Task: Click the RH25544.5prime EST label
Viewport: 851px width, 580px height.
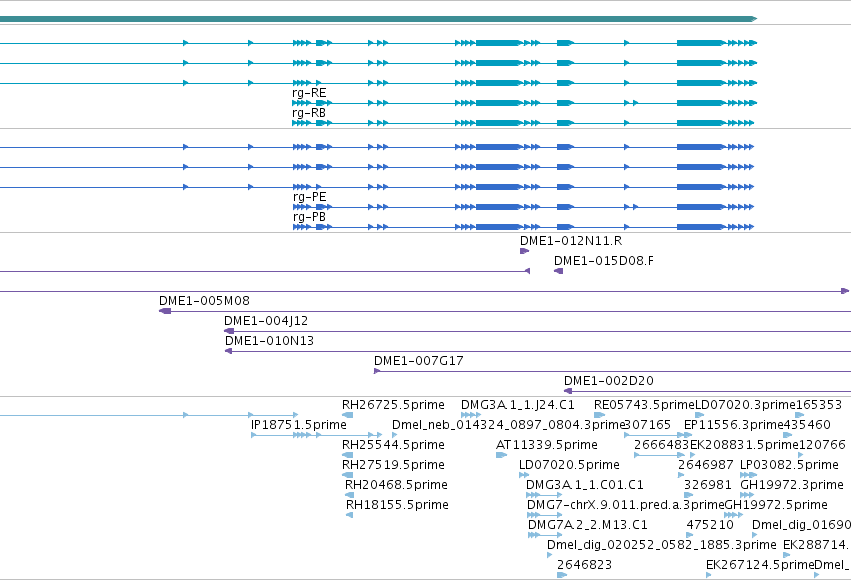Action: pyautogui.click(x=393, y=445)
